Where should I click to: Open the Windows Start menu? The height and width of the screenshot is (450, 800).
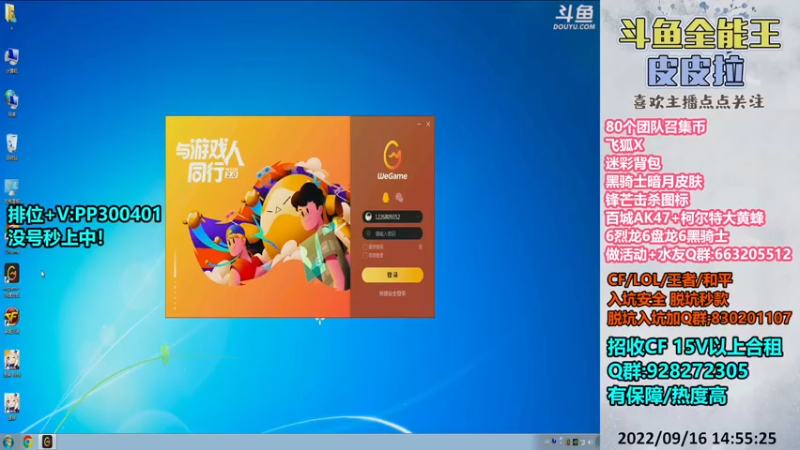coord(8,442)
